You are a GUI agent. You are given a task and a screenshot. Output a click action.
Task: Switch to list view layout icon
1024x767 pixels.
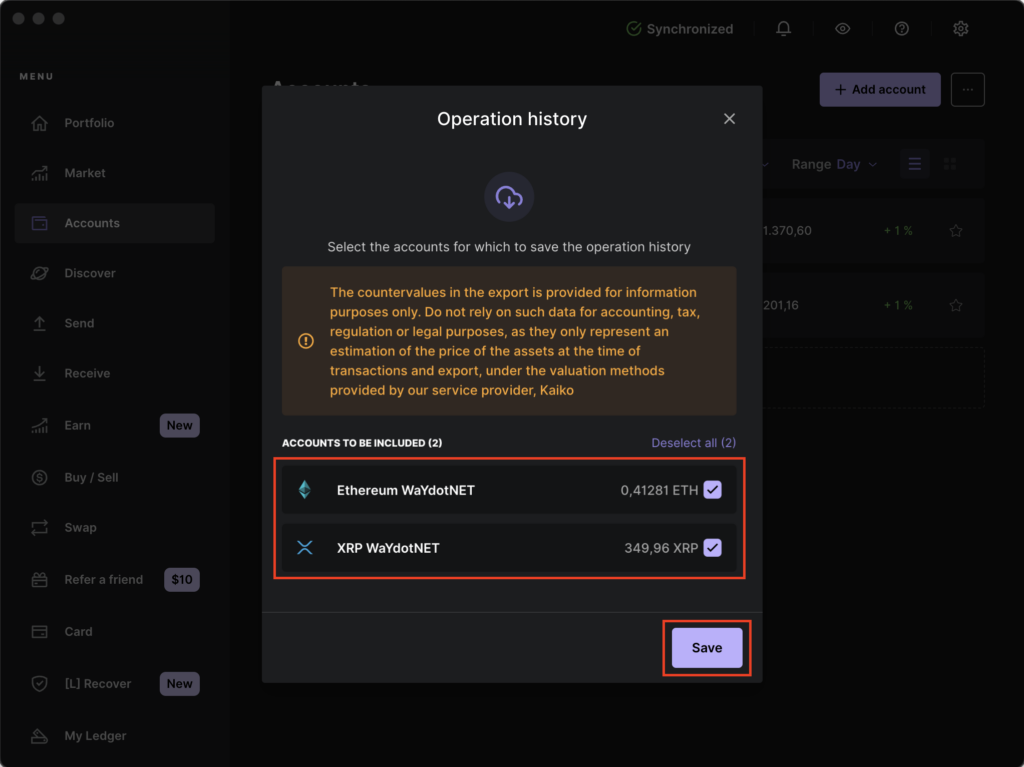(x=914, y=164)
